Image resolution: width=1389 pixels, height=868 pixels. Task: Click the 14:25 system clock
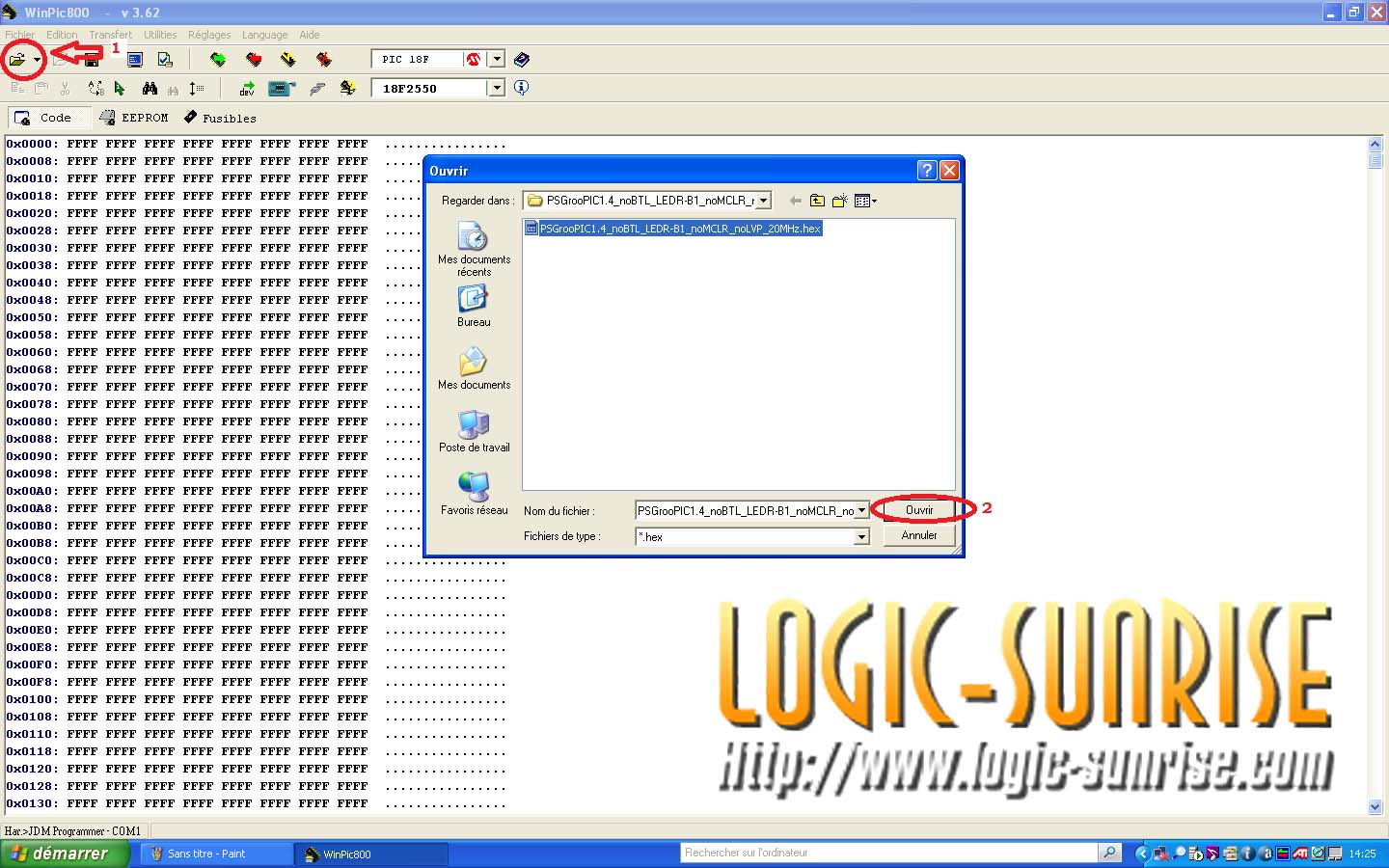1362,854
